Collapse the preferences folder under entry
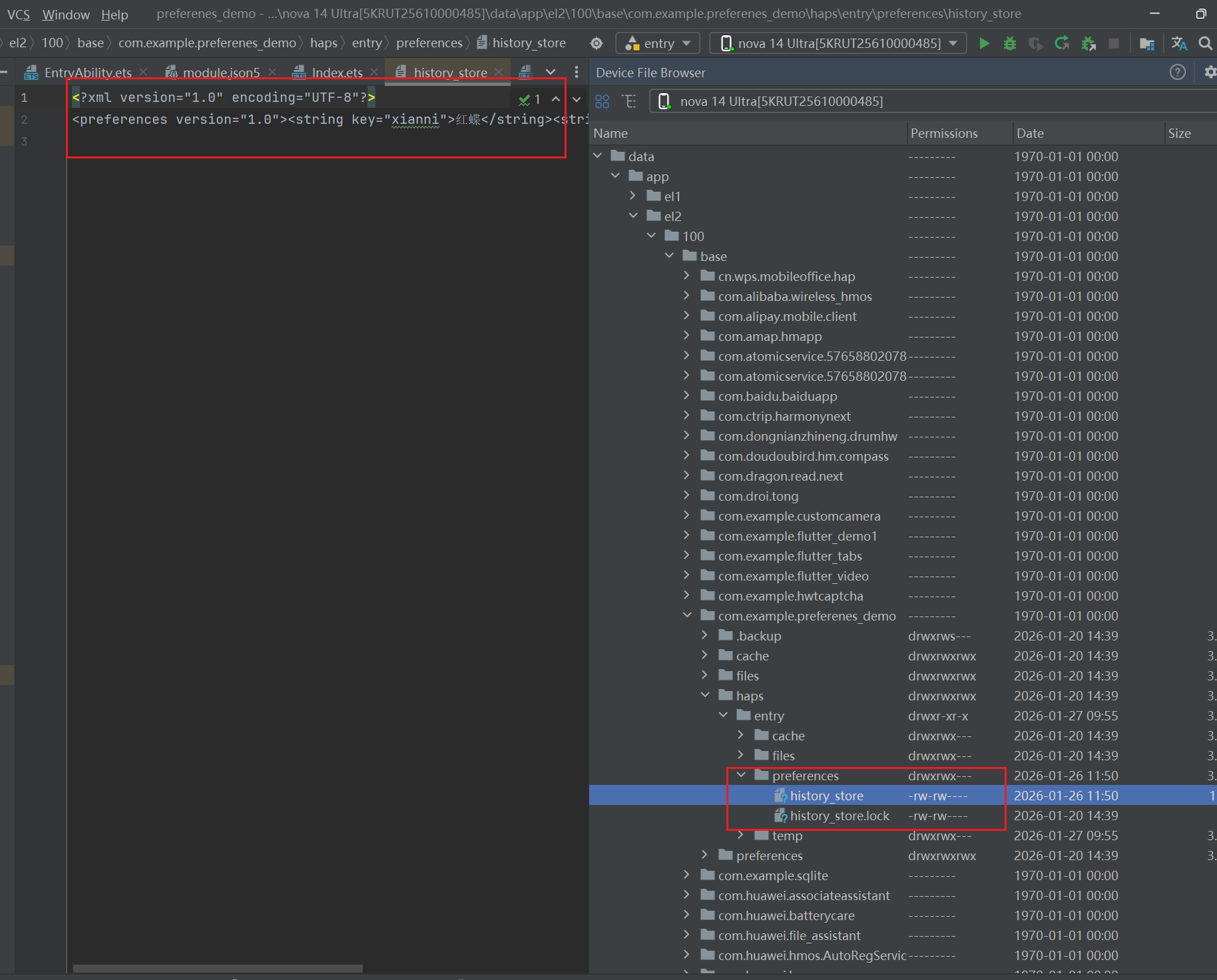Image resolution: width=1217 pixels, height=980 pixels. [741, 776]
